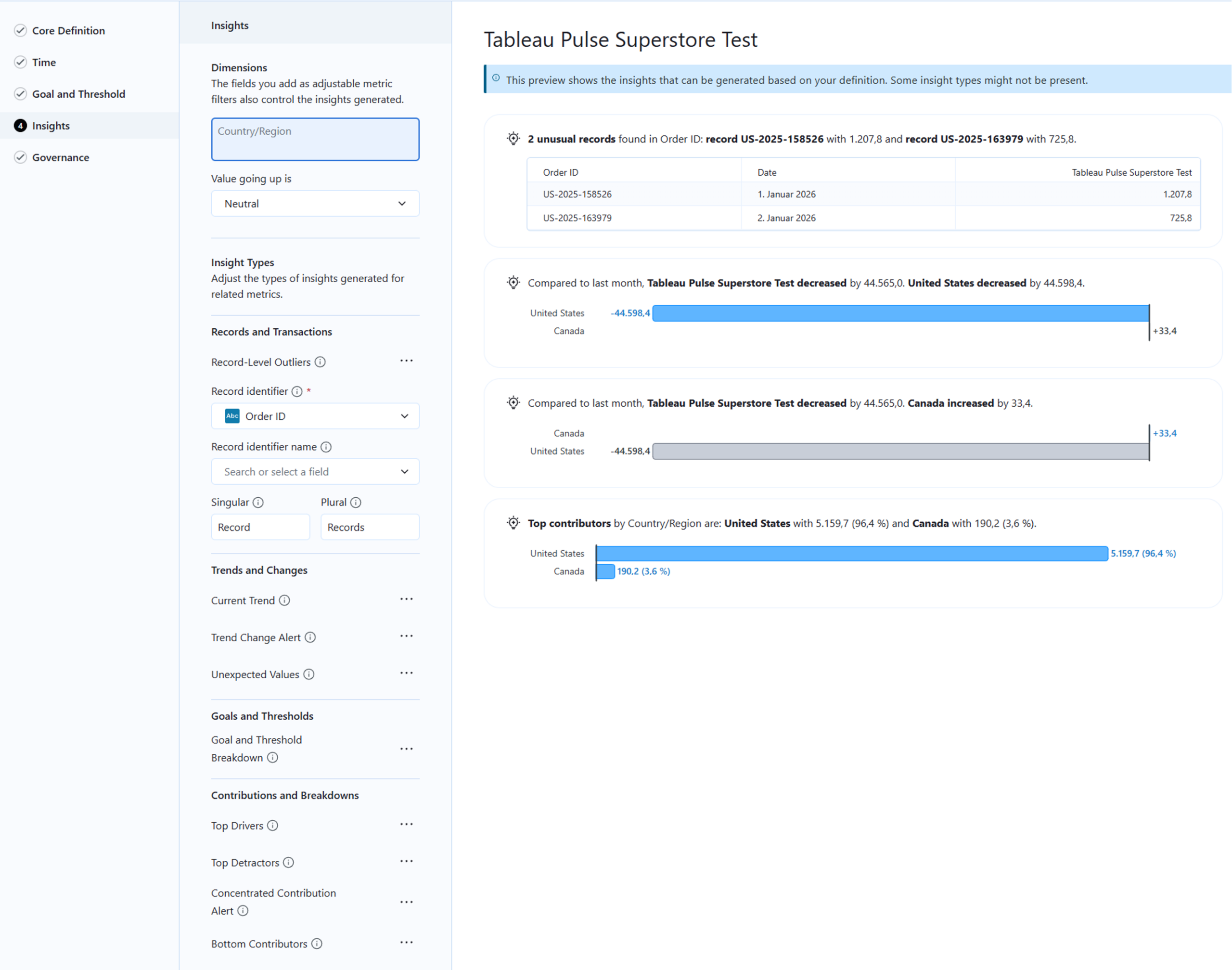Click info icon next to Record-Level Outliers

[320, 362]
